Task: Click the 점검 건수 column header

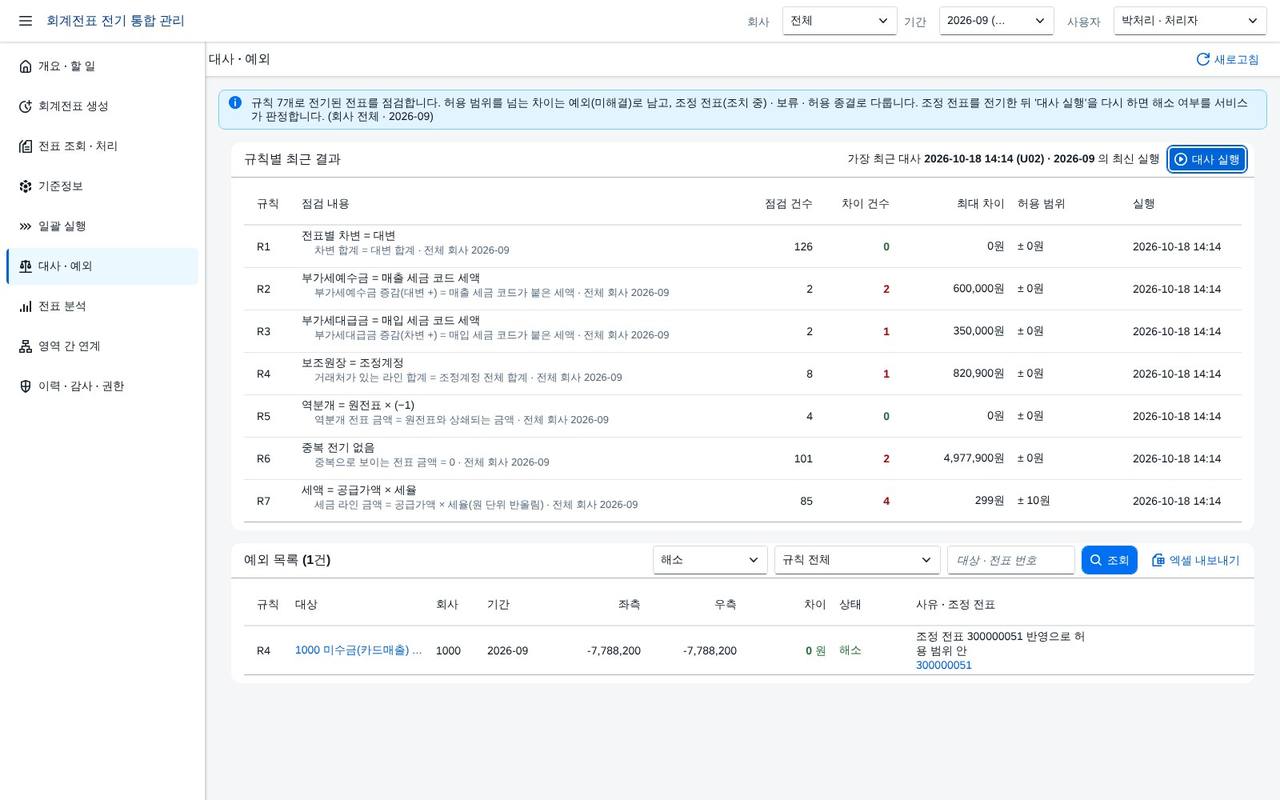Action: click(x=789, y=204)
